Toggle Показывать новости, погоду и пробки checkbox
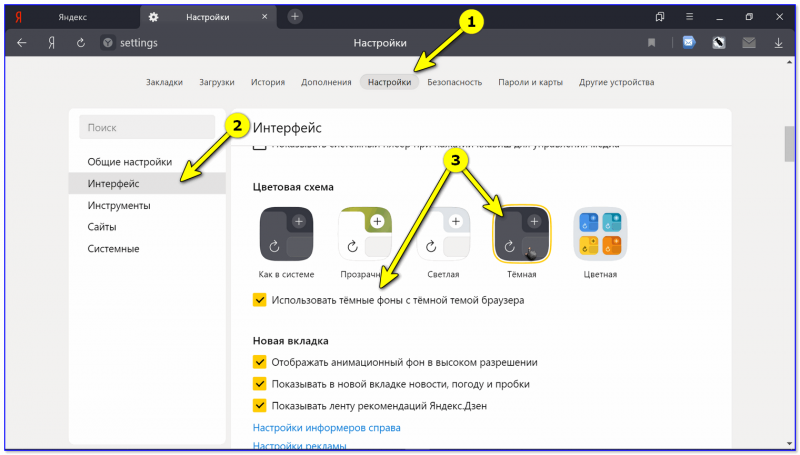The width and height of the screenshot is (800, 455). 260,384
